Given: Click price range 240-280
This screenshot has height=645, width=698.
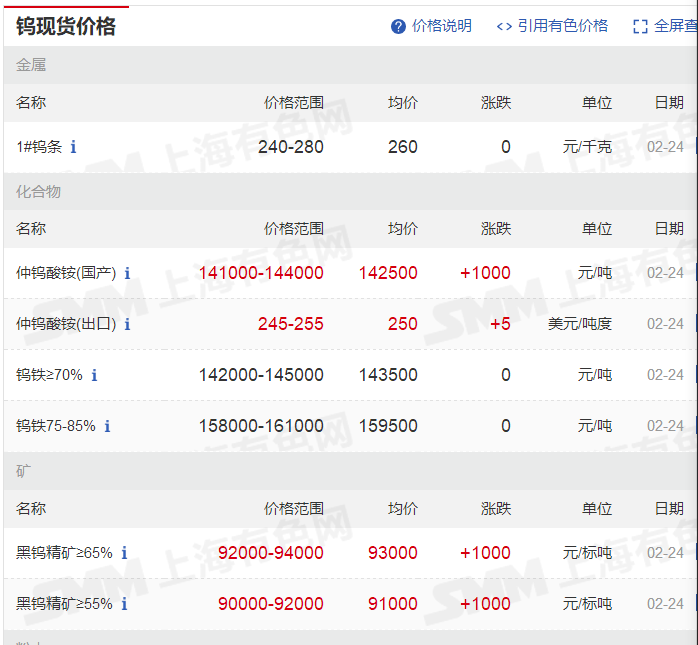Looking at the screenshot, I should (x=291, y=147).
